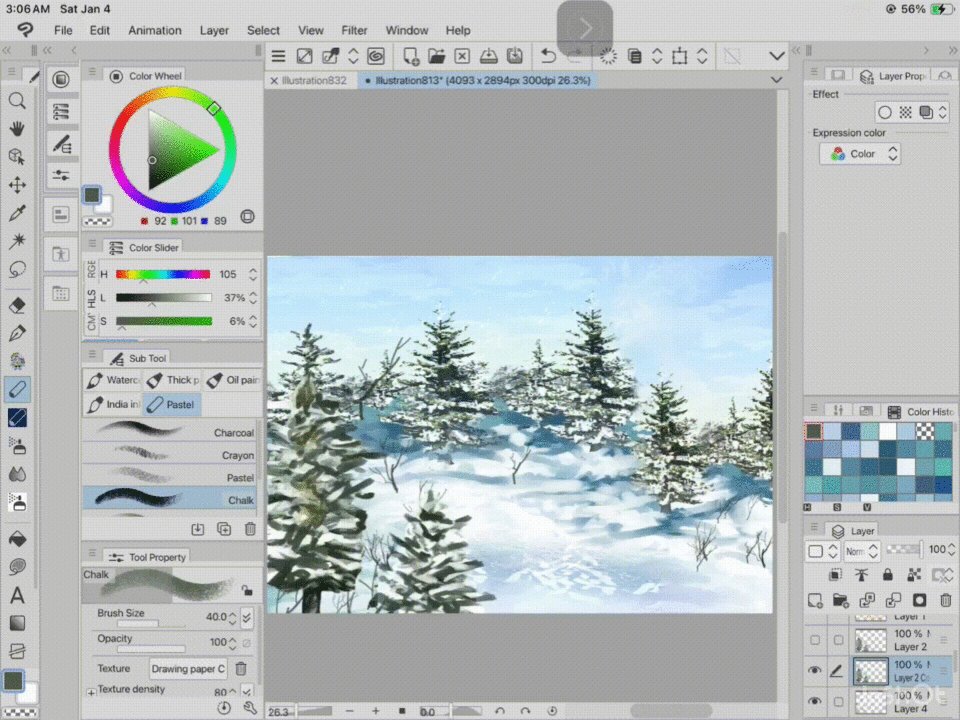Select the Hand move-view tool
Viewport: 960px width, 720px height.
point(17,129)
